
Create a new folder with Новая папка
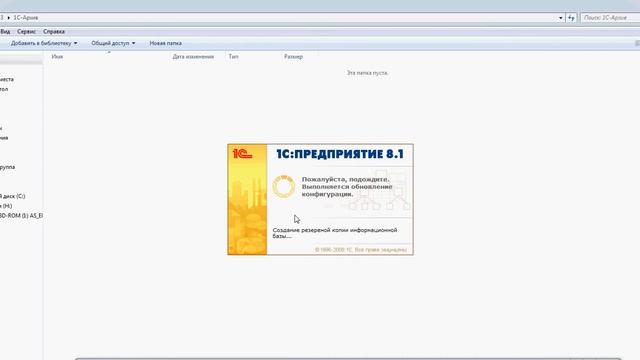[166, 43]
